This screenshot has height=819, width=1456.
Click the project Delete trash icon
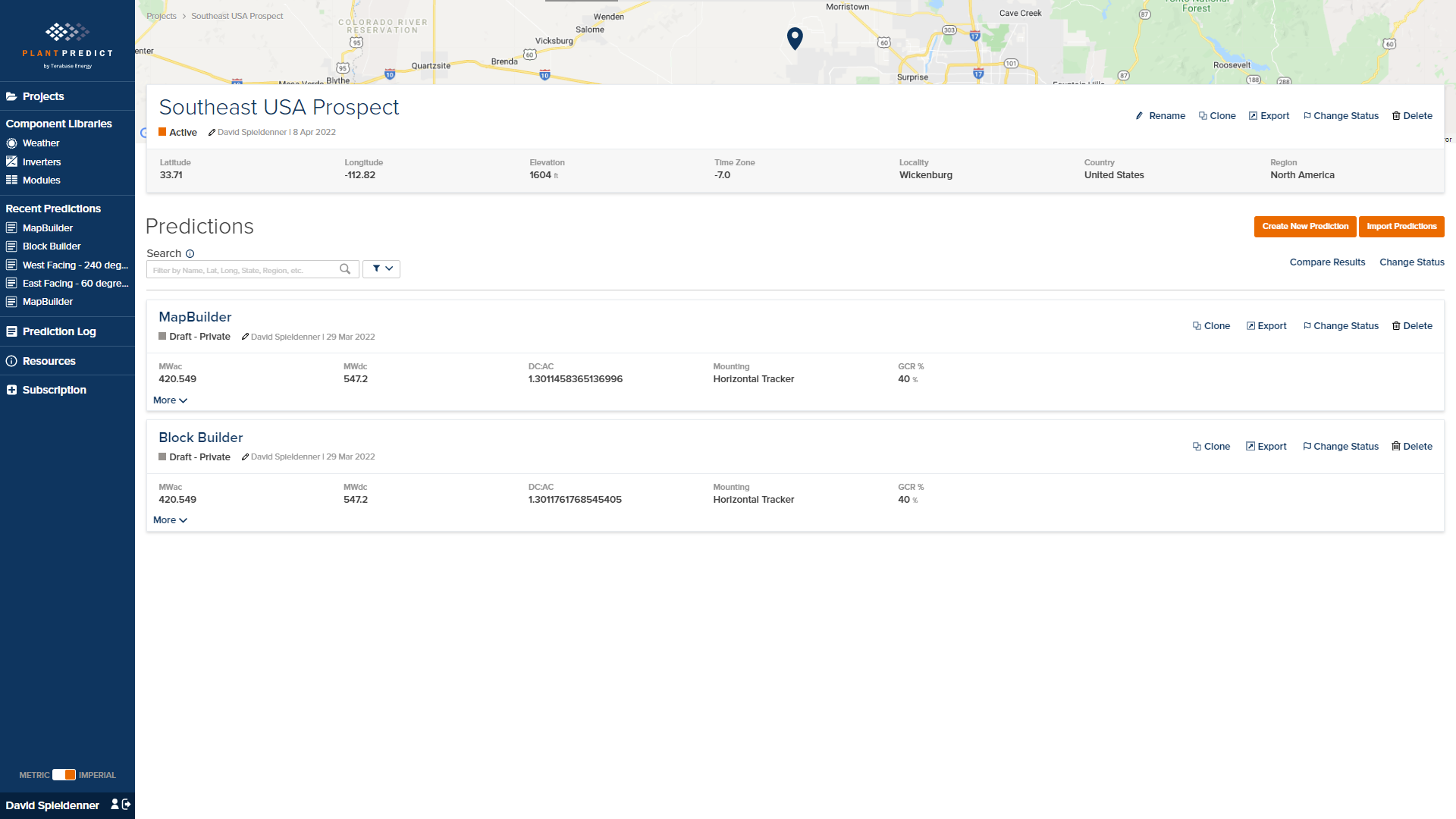point(1396,116)
